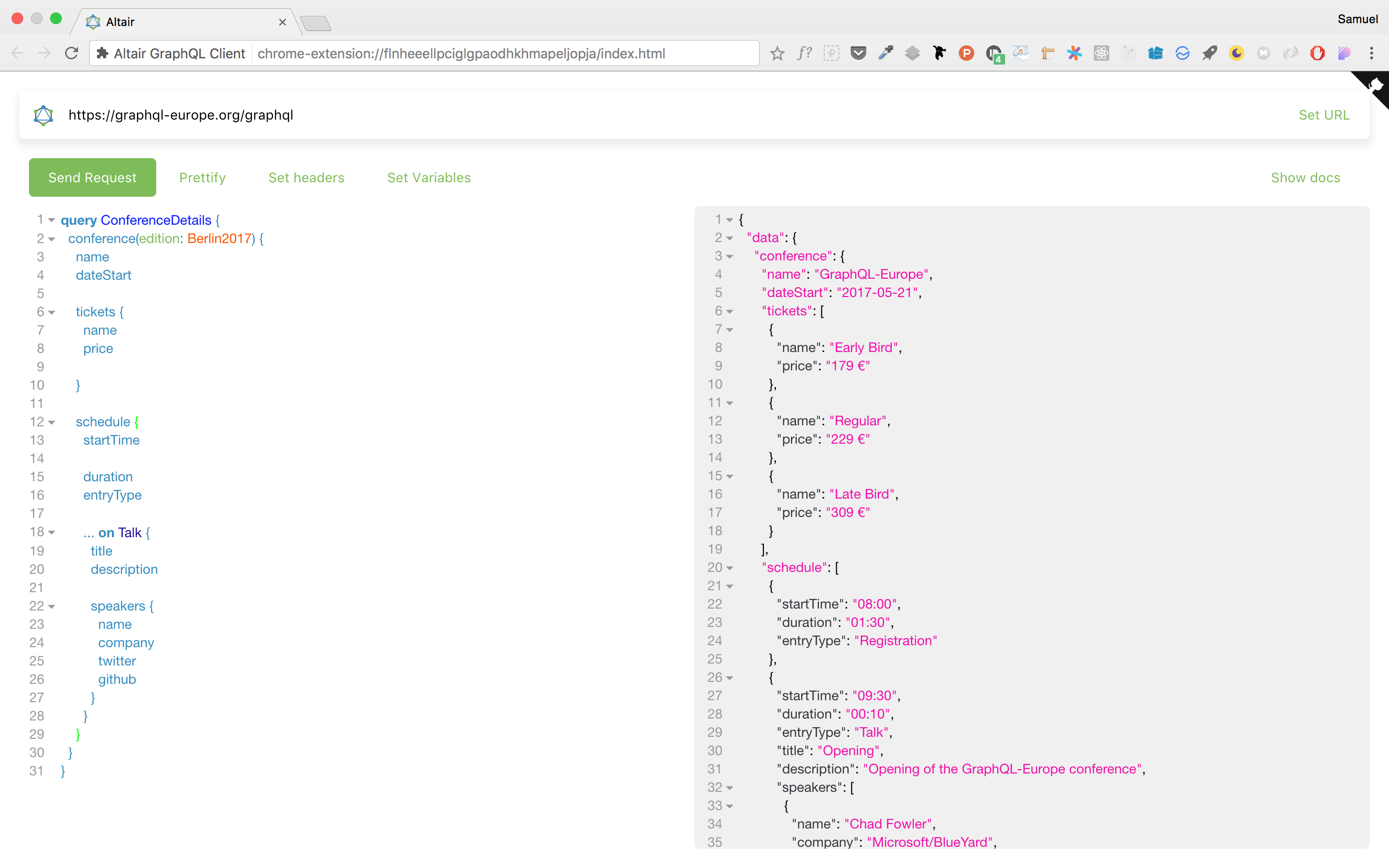Collapse the tickets selection in the query editor
This screenshot has width=1389, height=868.
tap(52, 312)
